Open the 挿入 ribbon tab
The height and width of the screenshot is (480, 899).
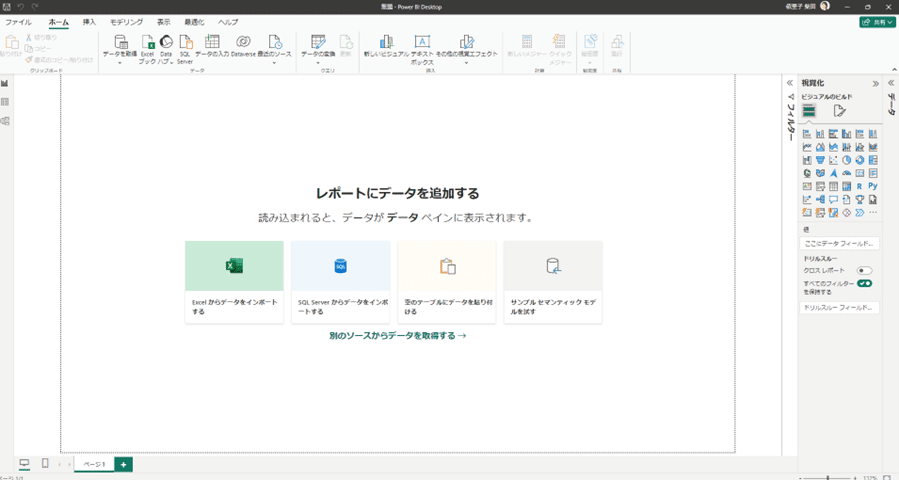(x=89, y=22)
